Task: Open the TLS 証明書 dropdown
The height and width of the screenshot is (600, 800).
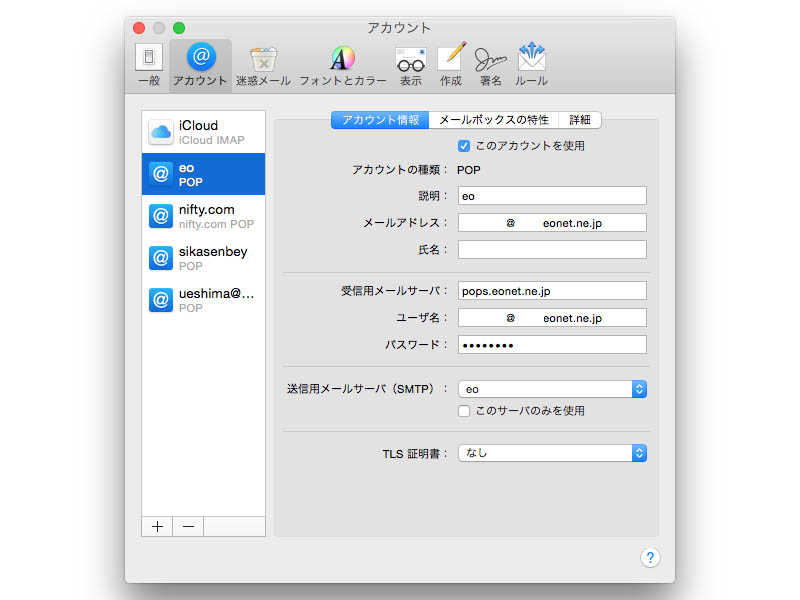Action: pyautogui.click(x=552, y=453)
